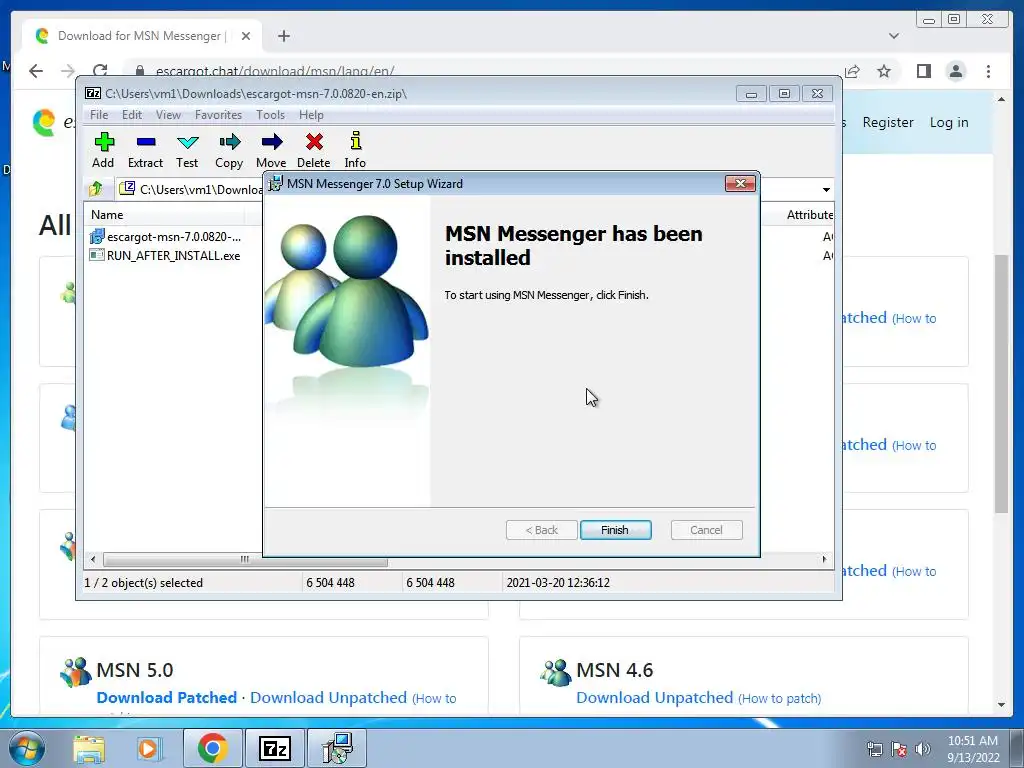Click the Register link on Escargot page
The image size is (1024, 768).
pyautogui.click(x=888, y=122)
